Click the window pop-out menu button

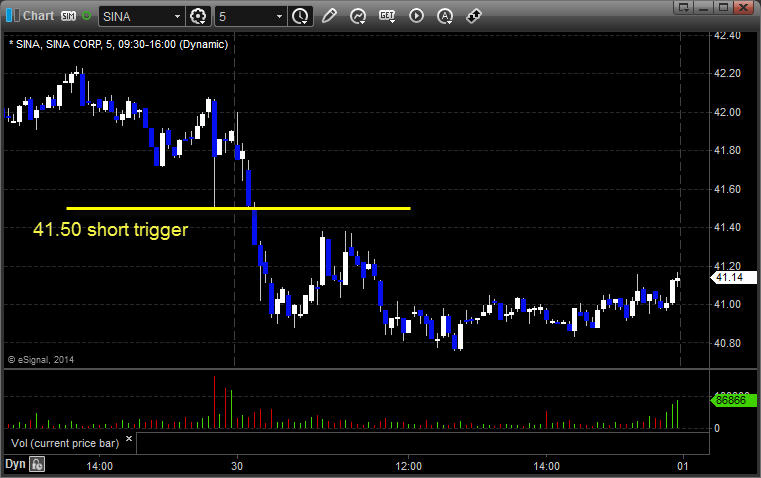click(x=683, y=7)
